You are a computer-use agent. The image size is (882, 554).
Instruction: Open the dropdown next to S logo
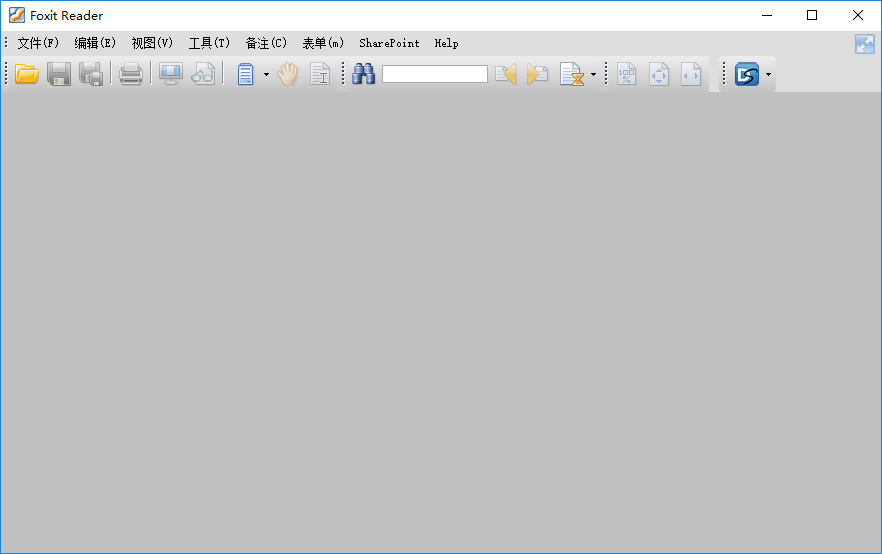point(768,74)
